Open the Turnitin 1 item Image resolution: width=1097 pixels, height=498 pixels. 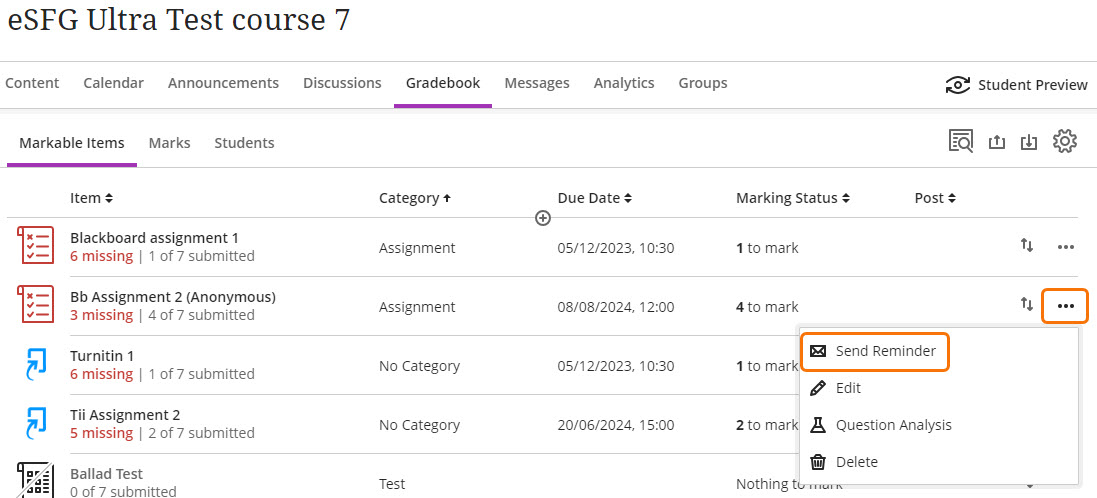pos(101,356)
